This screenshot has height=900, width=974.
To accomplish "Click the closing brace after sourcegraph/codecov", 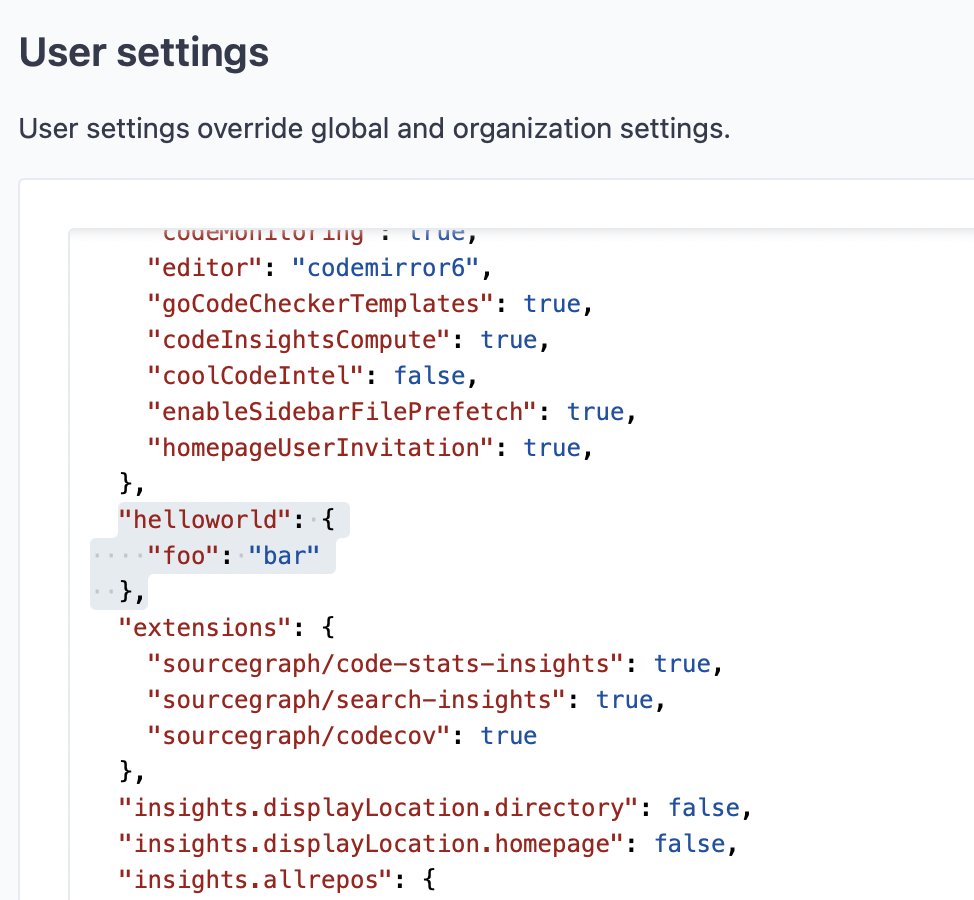I will pos(125,772).
